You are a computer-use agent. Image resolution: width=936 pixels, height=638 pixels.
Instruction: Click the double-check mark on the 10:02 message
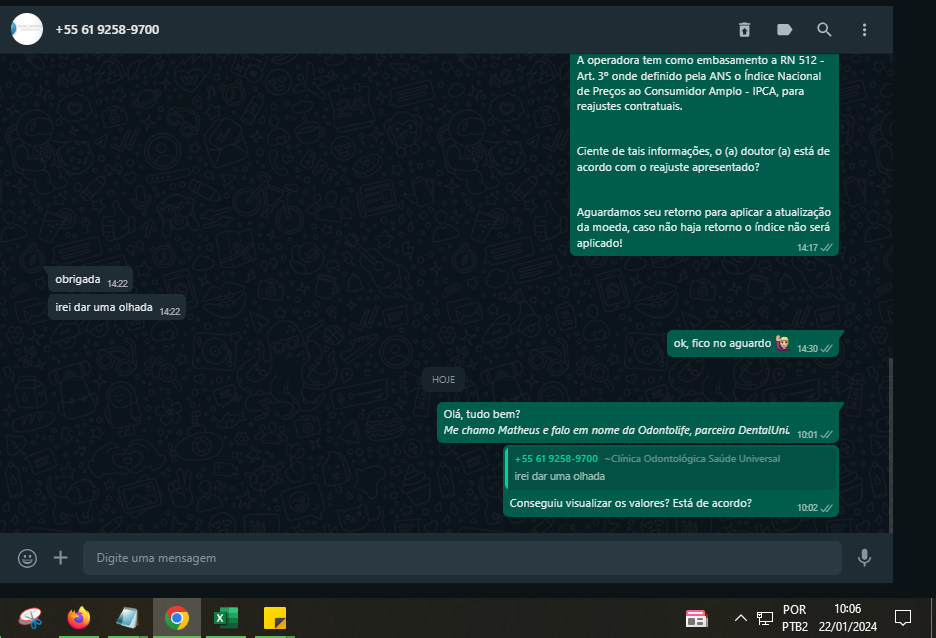click(x=827, y=508)
